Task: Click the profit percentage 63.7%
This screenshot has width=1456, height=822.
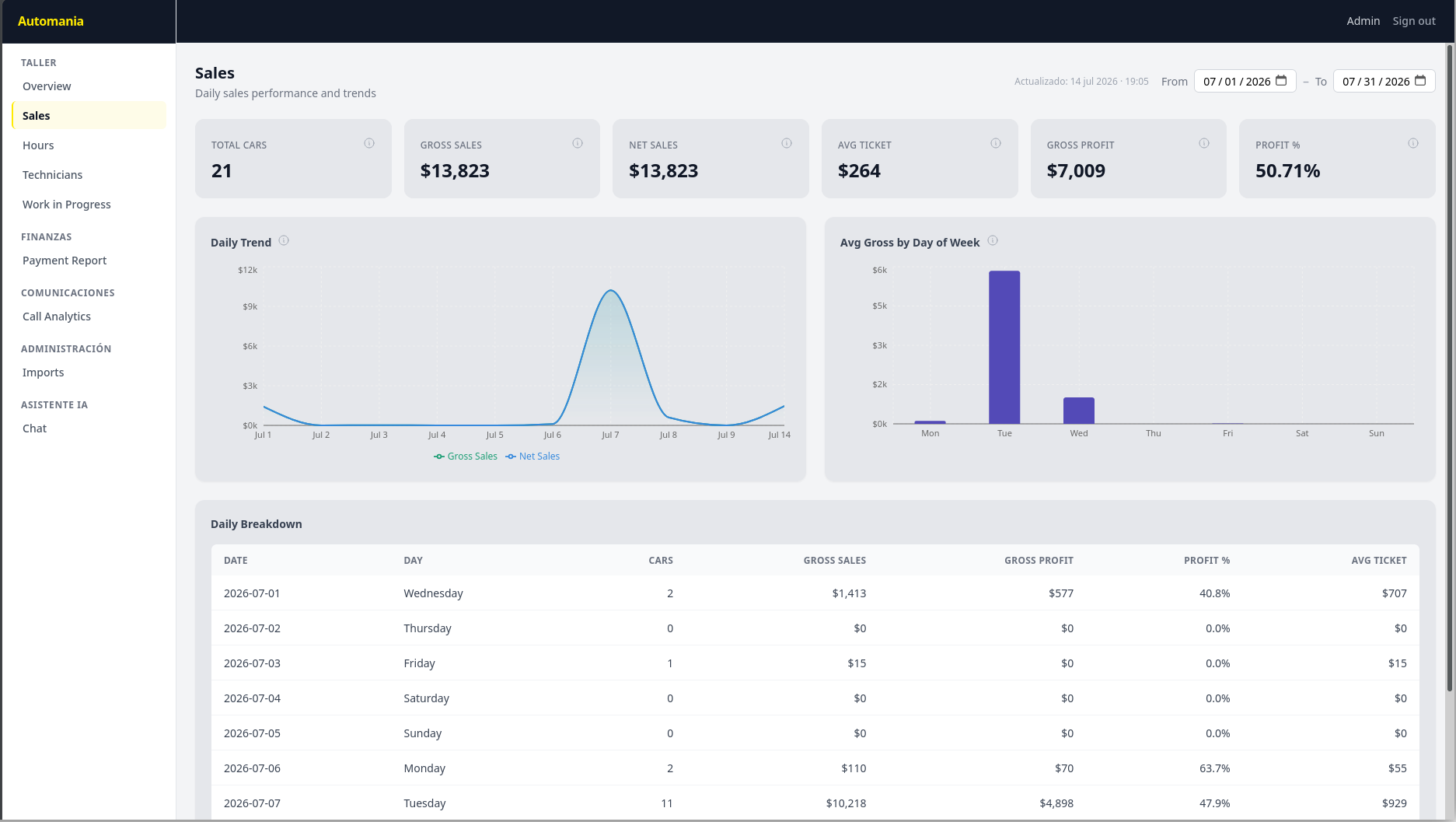Action: pos(1214,768)
